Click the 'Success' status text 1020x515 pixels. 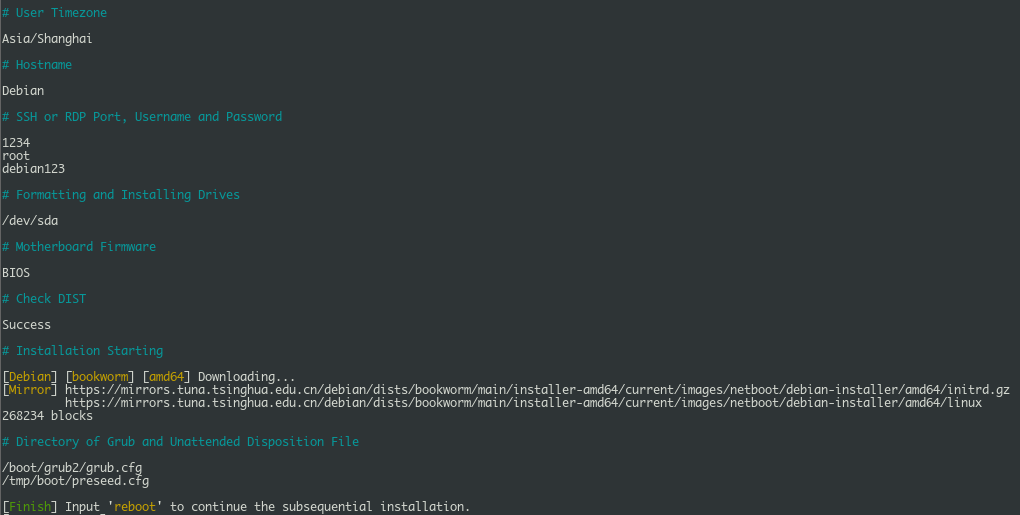pos(27,325)
